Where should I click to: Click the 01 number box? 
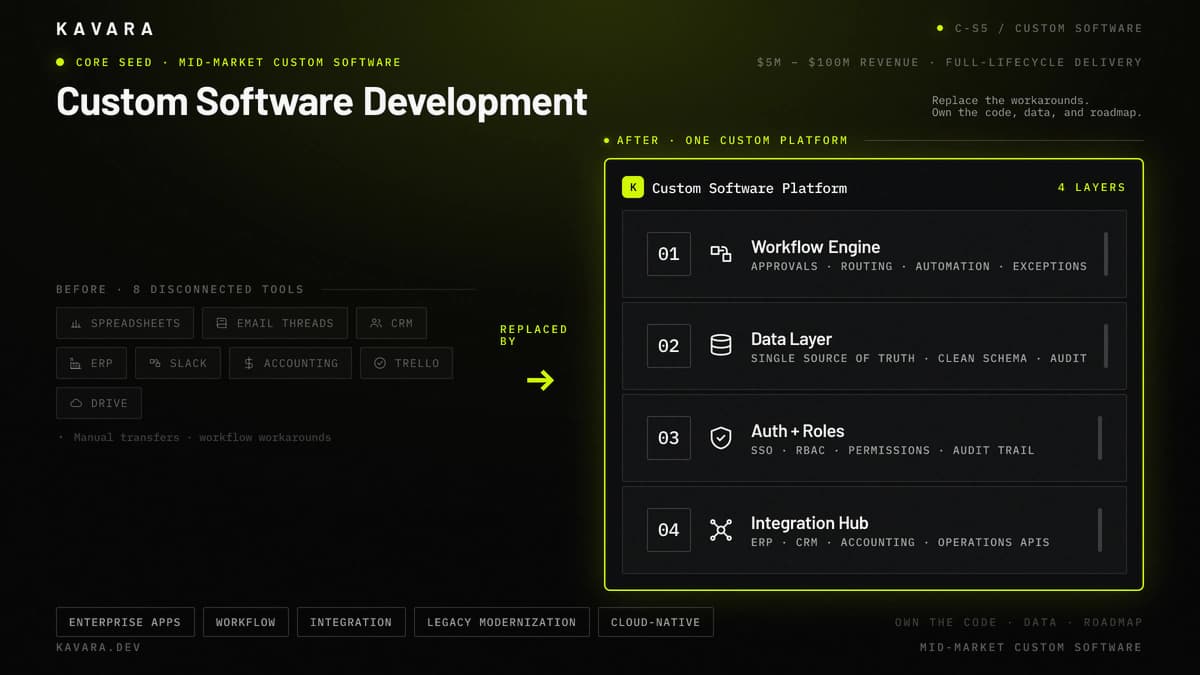click(669, 254)
